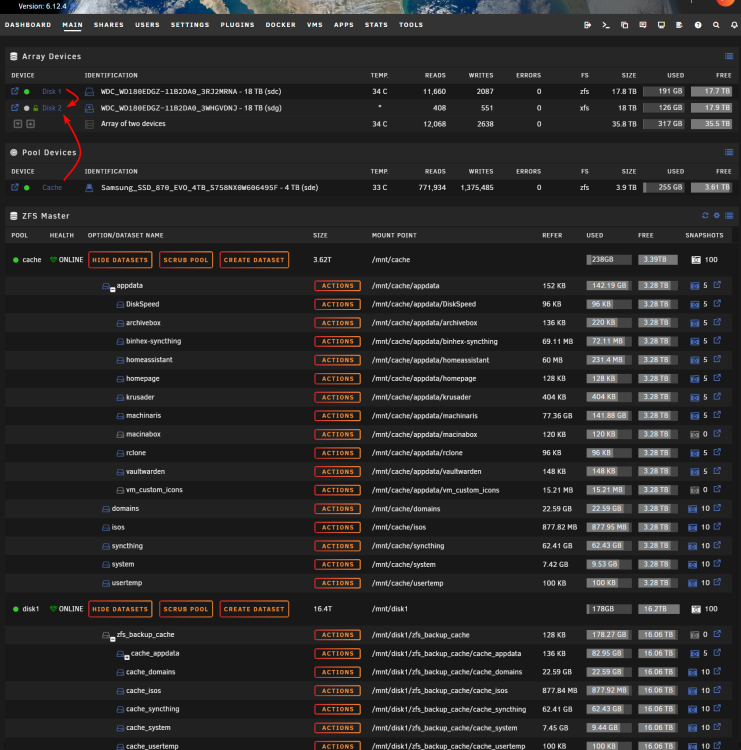Collapse the zfs_backup_cache dataset tree

click(113, 639)
